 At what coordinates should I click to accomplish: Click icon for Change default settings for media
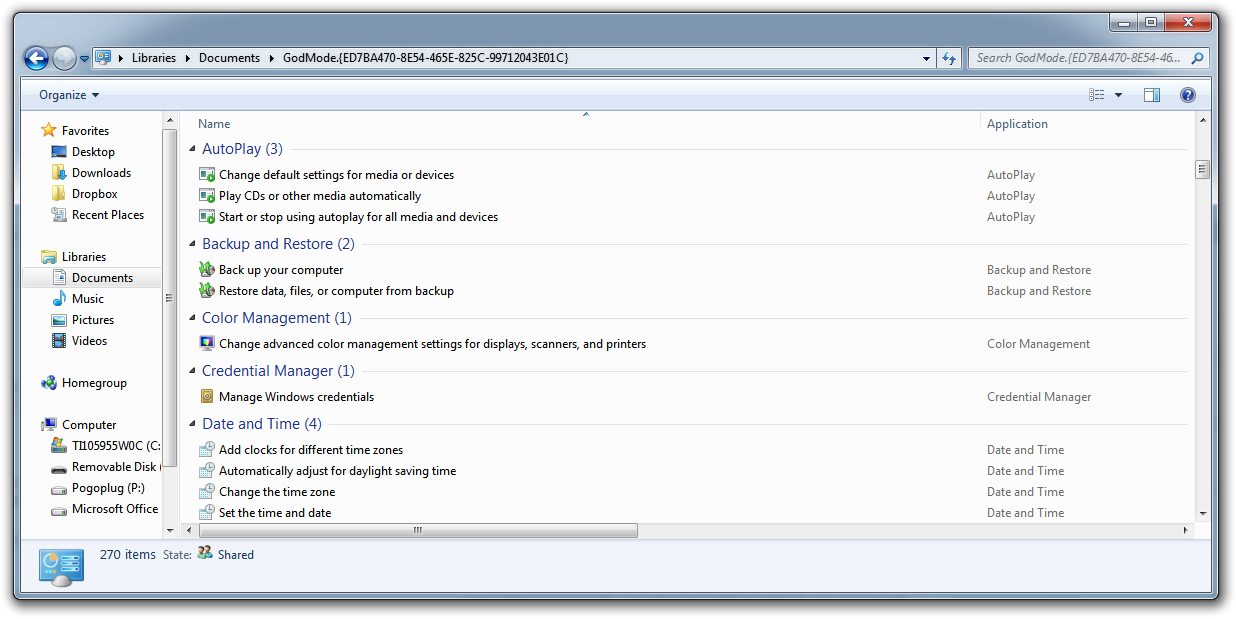[x=207, y=175]
